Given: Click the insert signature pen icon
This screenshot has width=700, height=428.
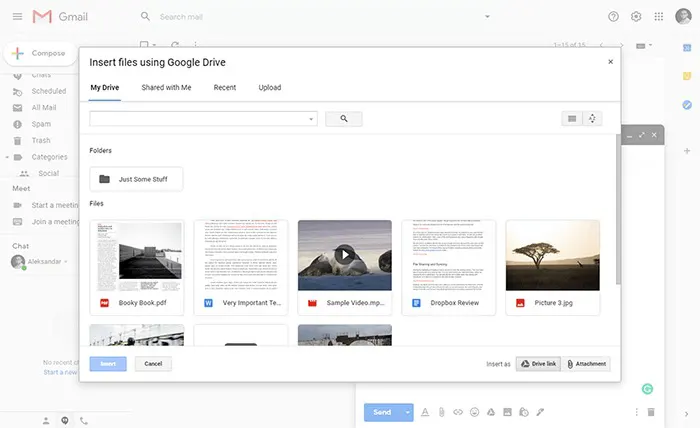Looking at the screenshot, I should click(x=540, y=412).
